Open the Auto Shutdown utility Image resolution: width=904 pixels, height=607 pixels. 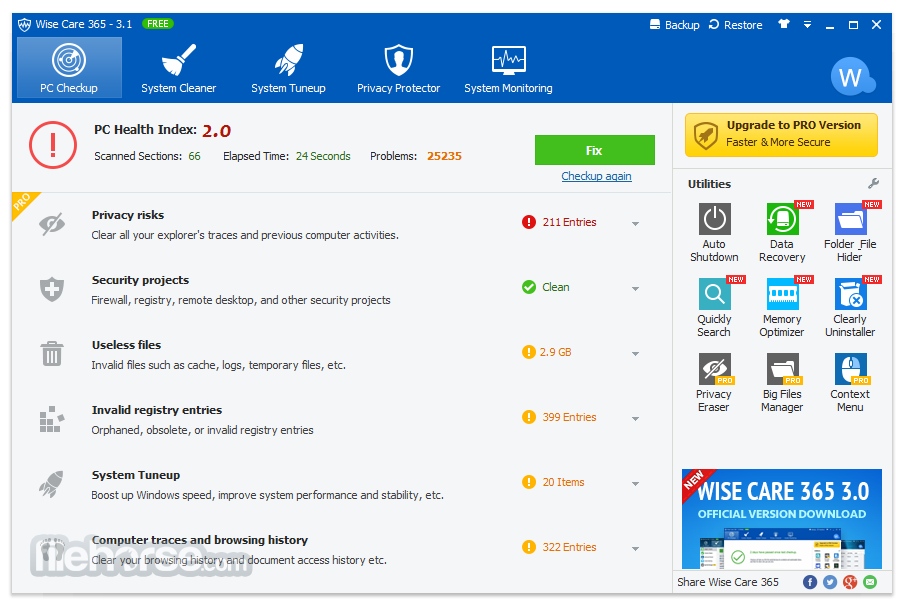[x=714, y=232]
